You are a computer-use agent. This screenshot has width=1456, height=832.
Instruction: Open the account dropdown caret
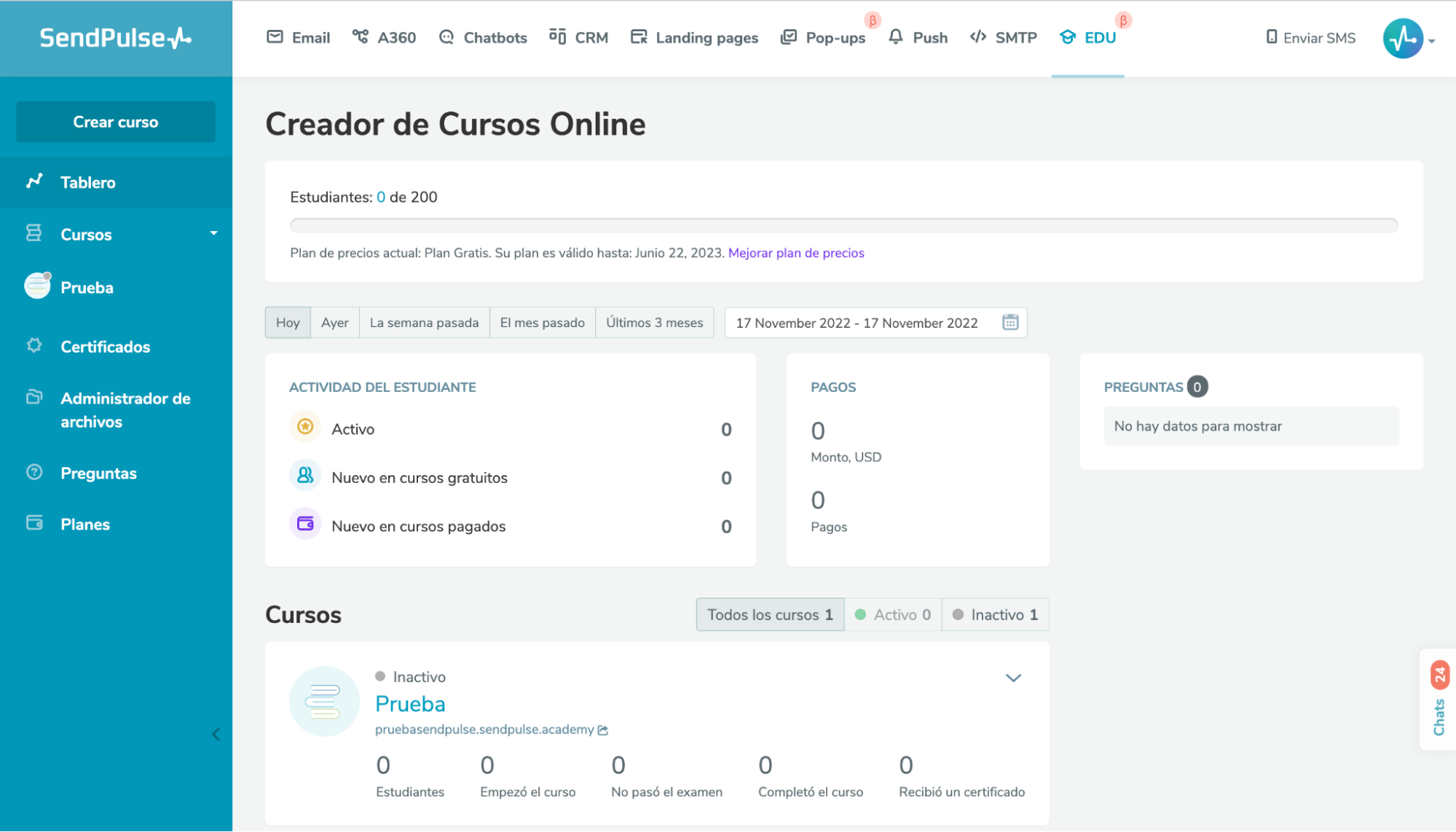[1432, 42]
